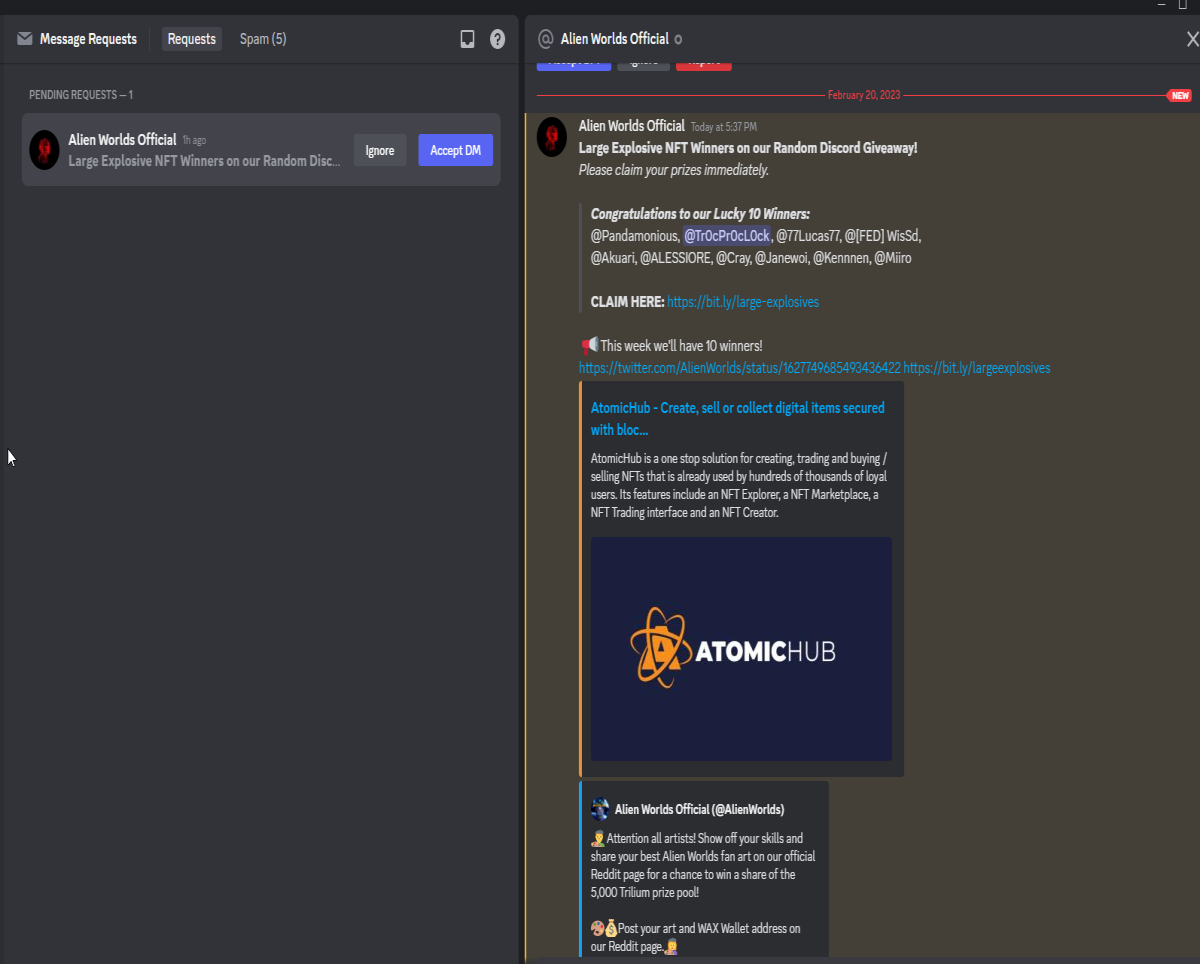Open the bit.ly/largeexplosives link
Image resolution: width=1200 pixels, height=964 pixels.
tap(977, 368)
